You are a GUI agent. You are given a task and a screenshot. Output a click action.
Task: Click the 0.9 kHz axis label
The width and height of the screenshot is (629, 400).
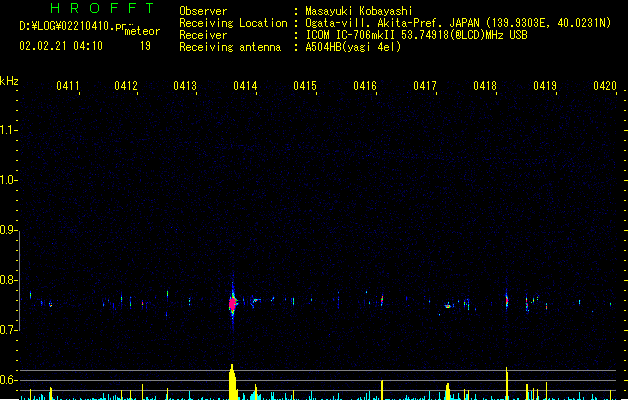point(8,230)
